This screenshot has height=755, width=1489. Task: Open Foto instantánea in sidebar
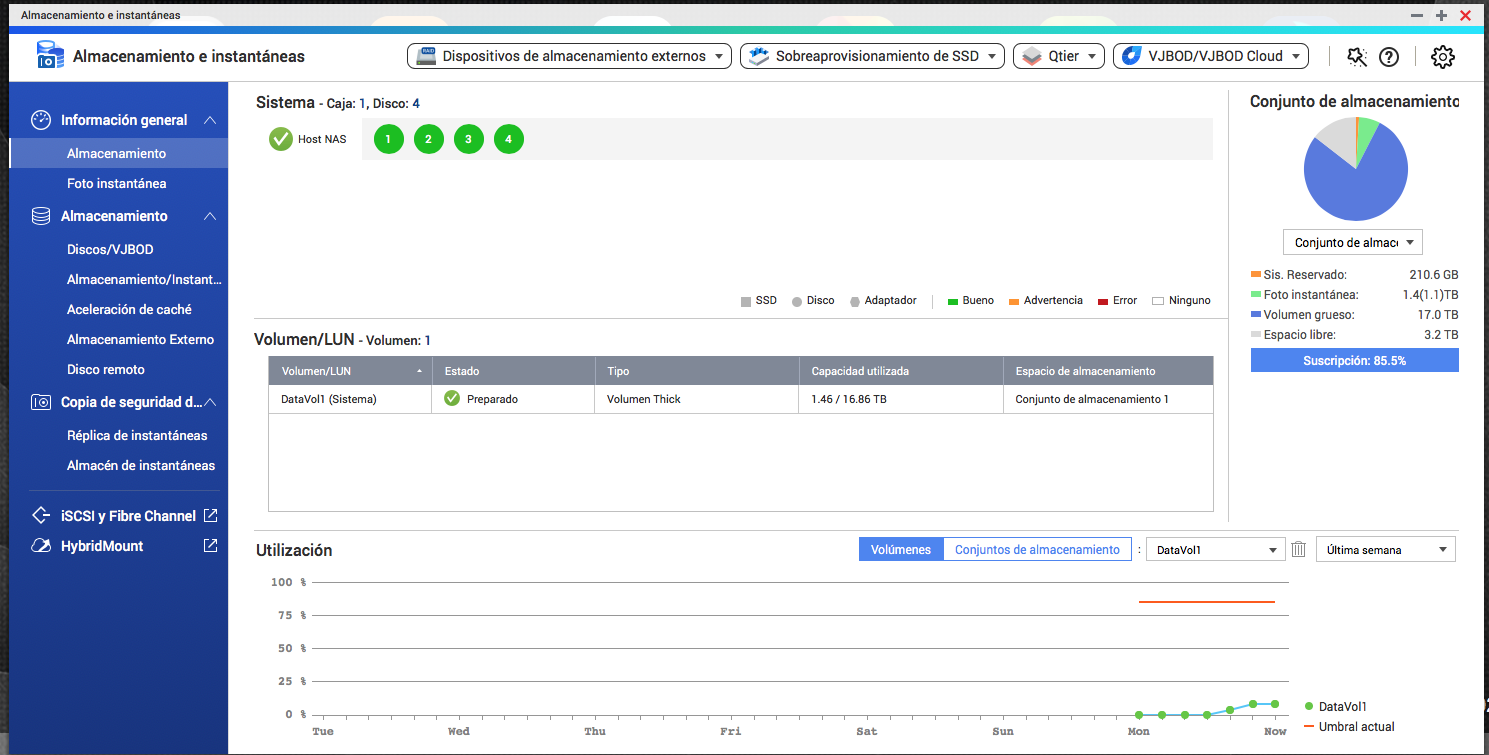click(x=116, y=184)
